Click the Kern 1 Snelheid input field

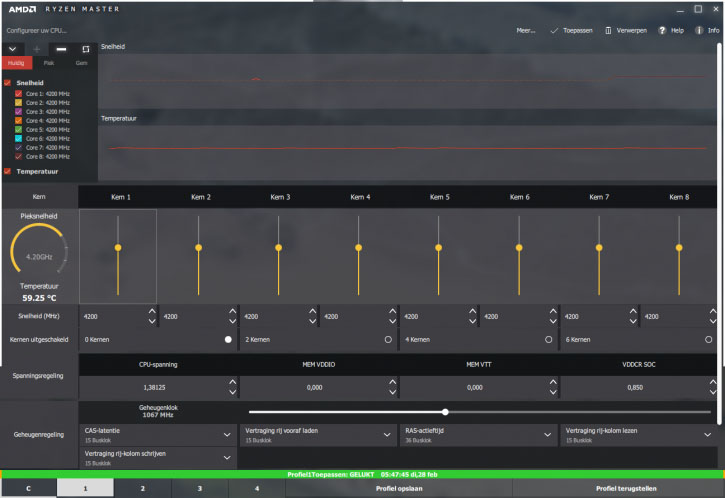(x=110, y=316)
